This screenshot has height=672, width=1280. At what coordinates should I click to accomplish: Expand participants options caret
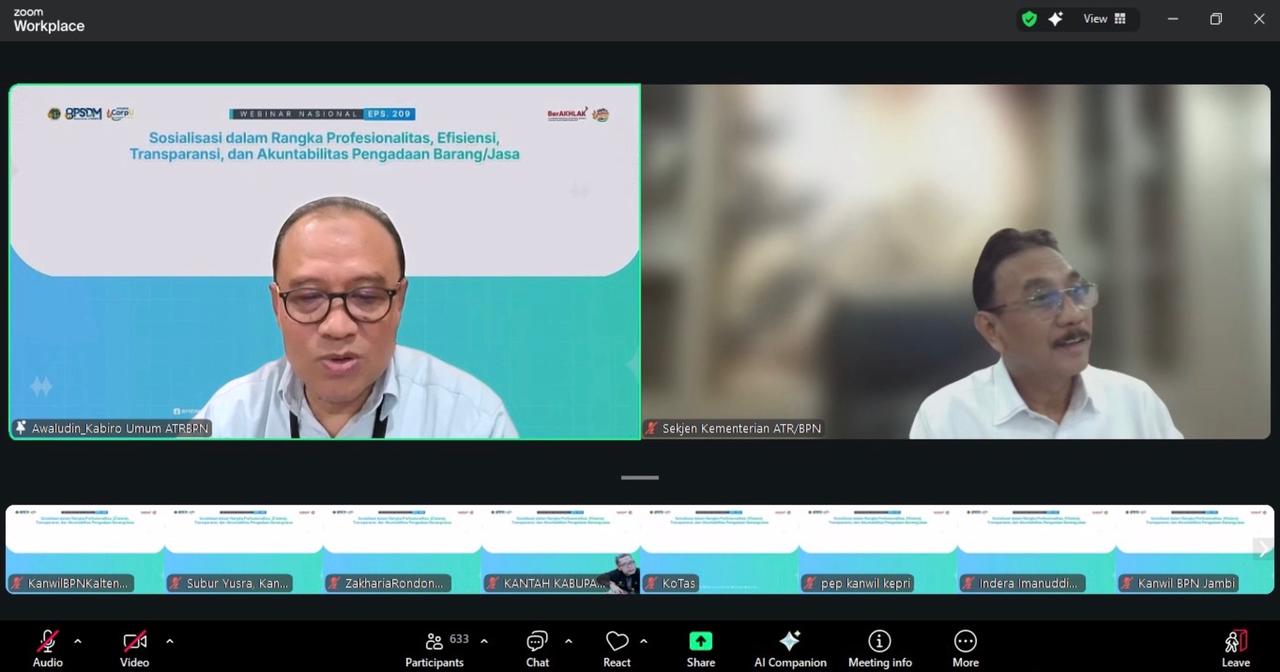coord(484,641)
